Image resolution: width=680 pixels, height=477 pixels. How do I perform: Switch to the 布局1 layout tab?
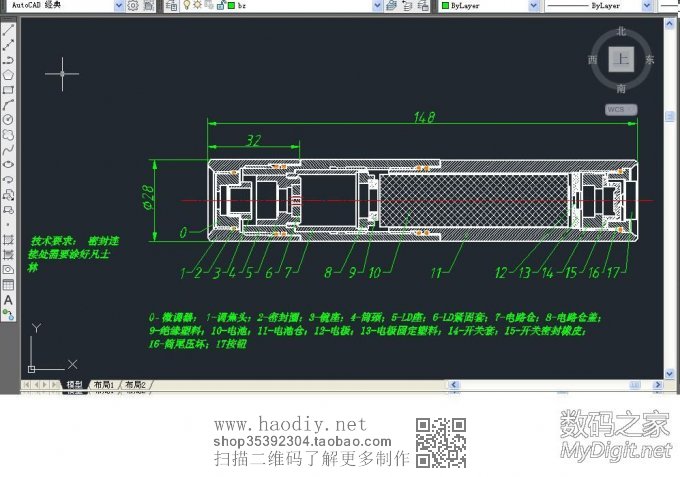102,384
